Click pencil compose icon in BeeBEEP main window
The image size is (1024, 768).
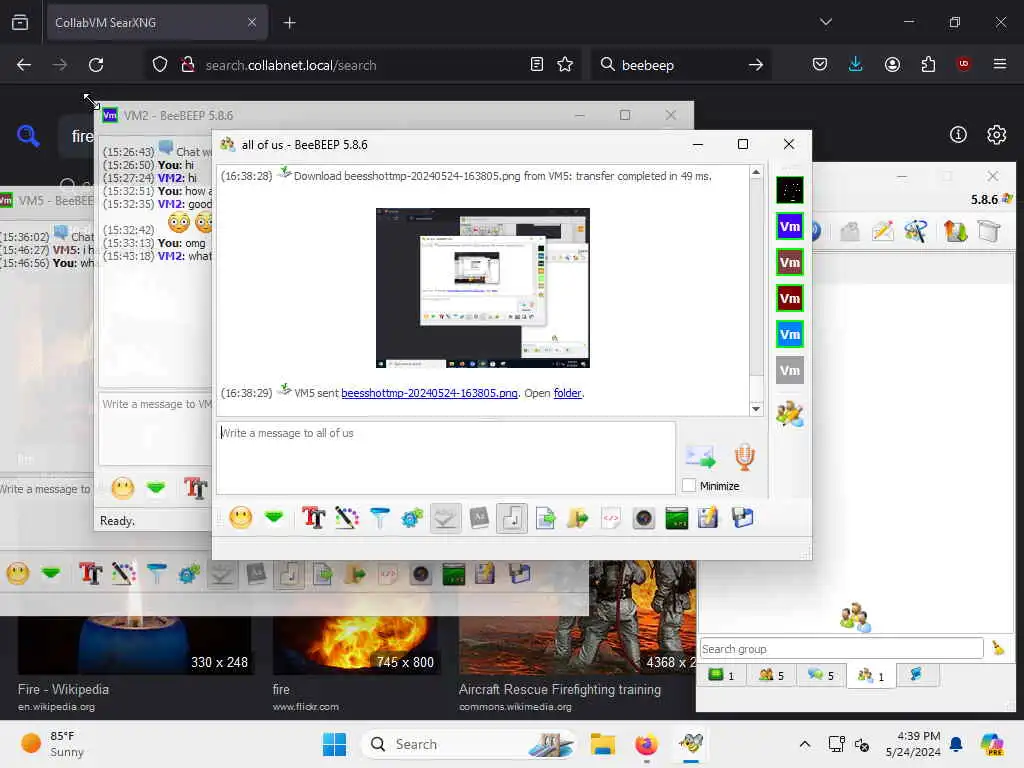point(882,231)
